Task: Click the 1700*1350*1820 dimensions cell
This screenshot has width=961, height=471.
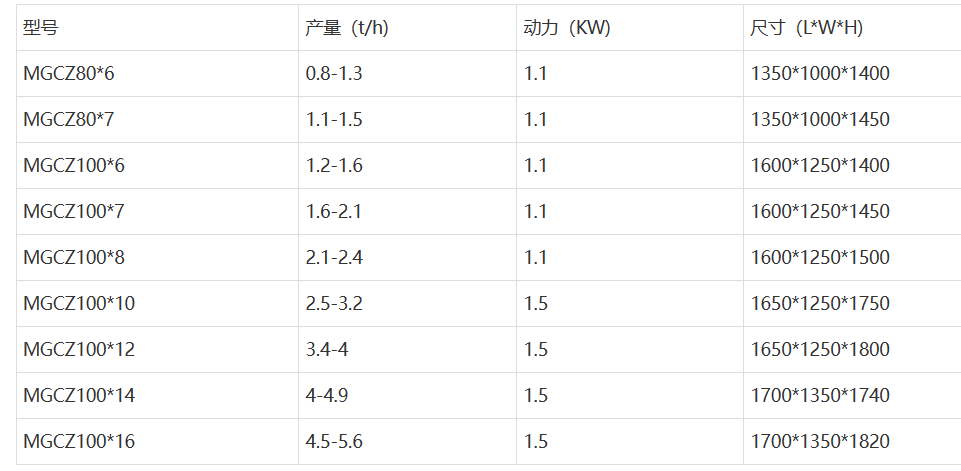Action: click(x=852, y=442)
